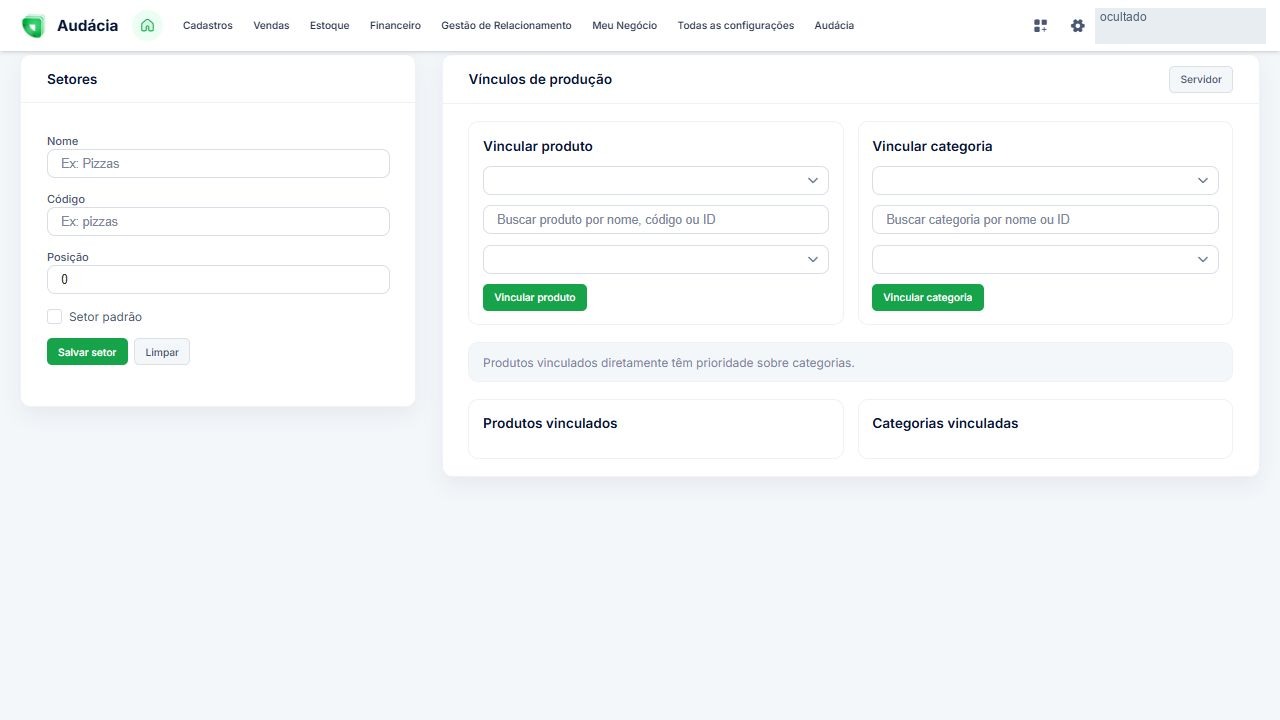The width and height of the screenshot is (1280, 720).
Task: Click the Vínculos de produção title
Action: [x=540, y=80]
